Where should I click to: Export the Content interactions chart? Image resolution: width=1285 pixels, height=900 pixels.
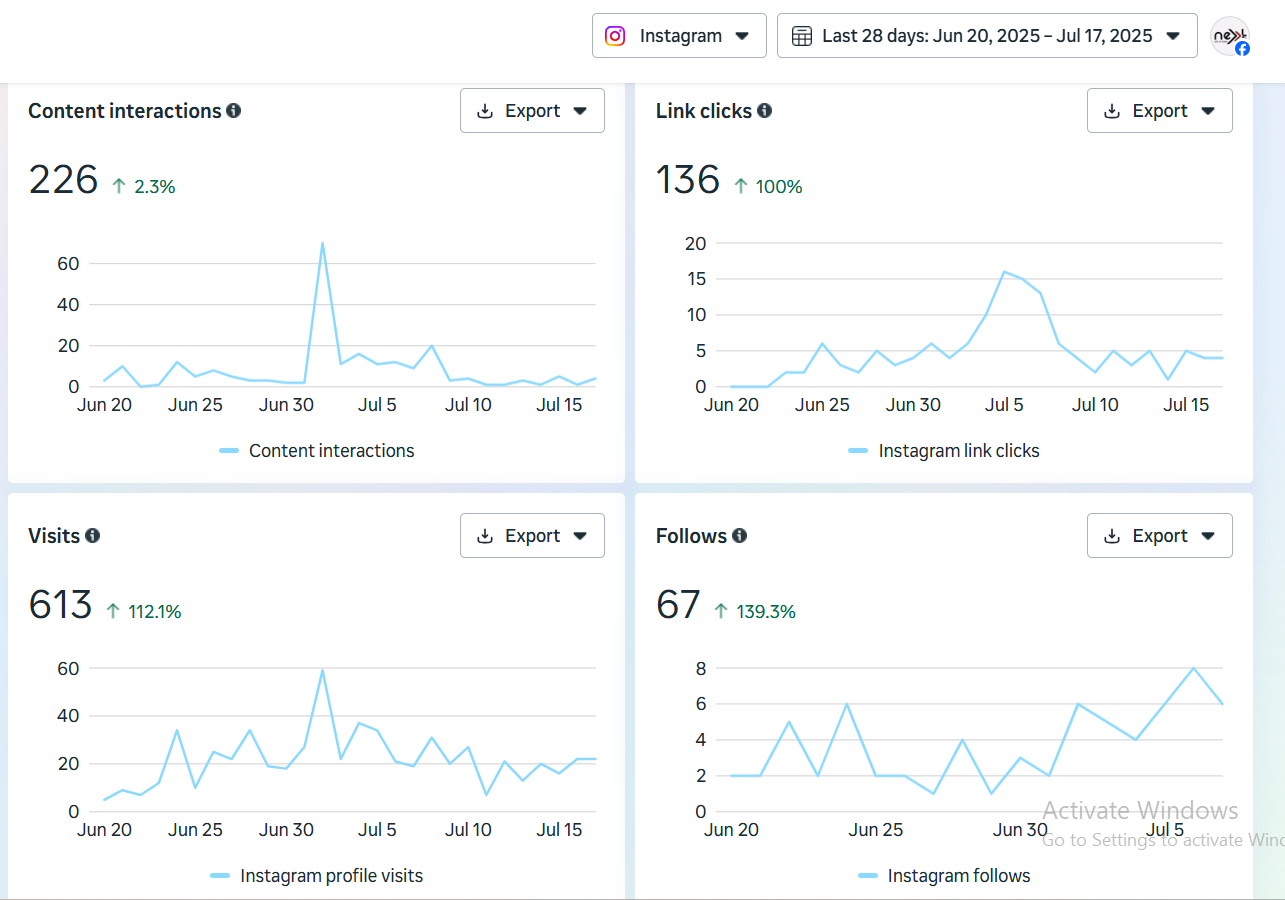pos(532,111)
